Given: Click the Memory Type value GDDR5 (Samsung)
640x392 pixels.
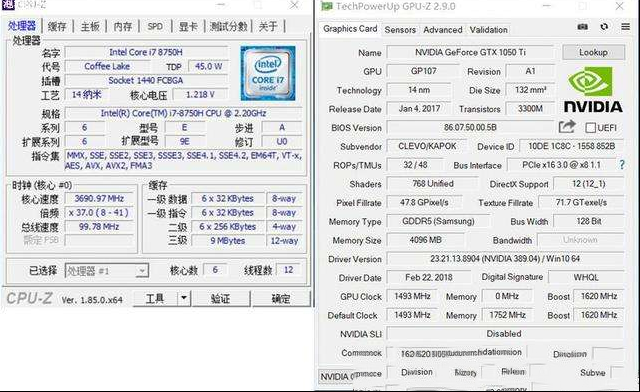Looking at the screenshot, I should coord(438,221).
